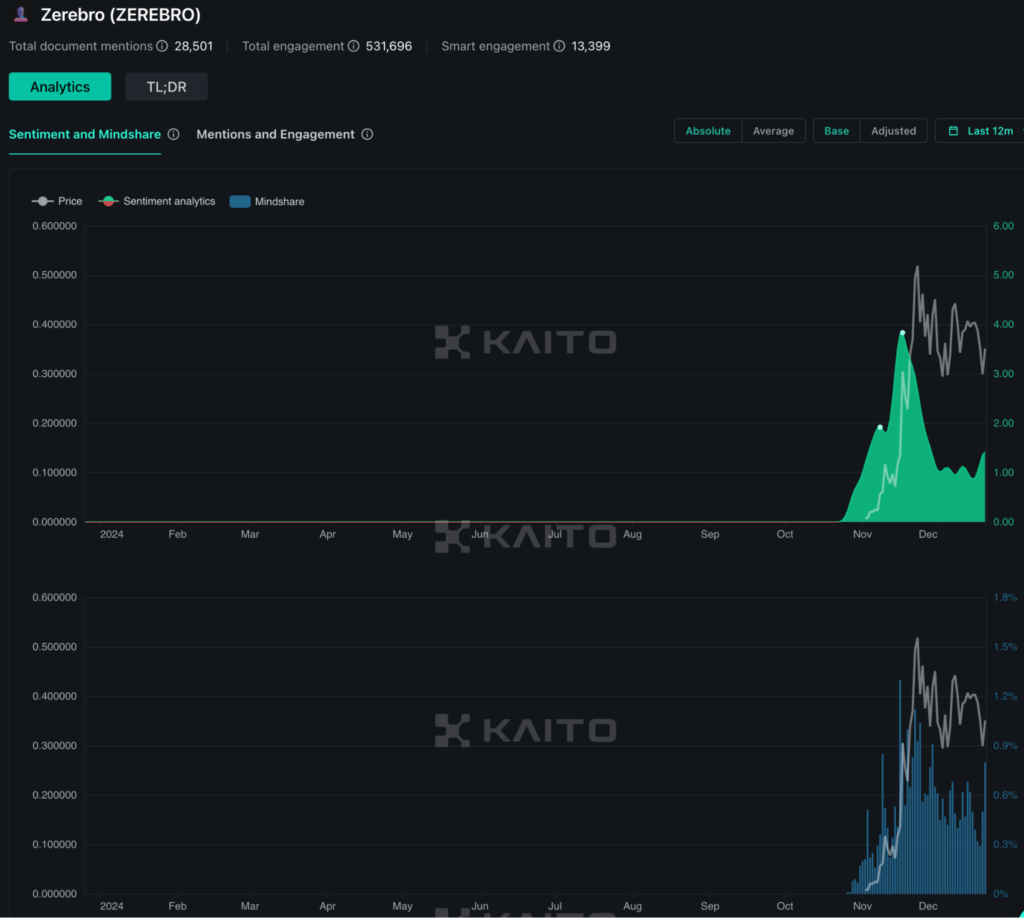Switch to the TL;DR tab
Image resolution: width=1024 pixels, height=918 pixels.
click(167, 87)
